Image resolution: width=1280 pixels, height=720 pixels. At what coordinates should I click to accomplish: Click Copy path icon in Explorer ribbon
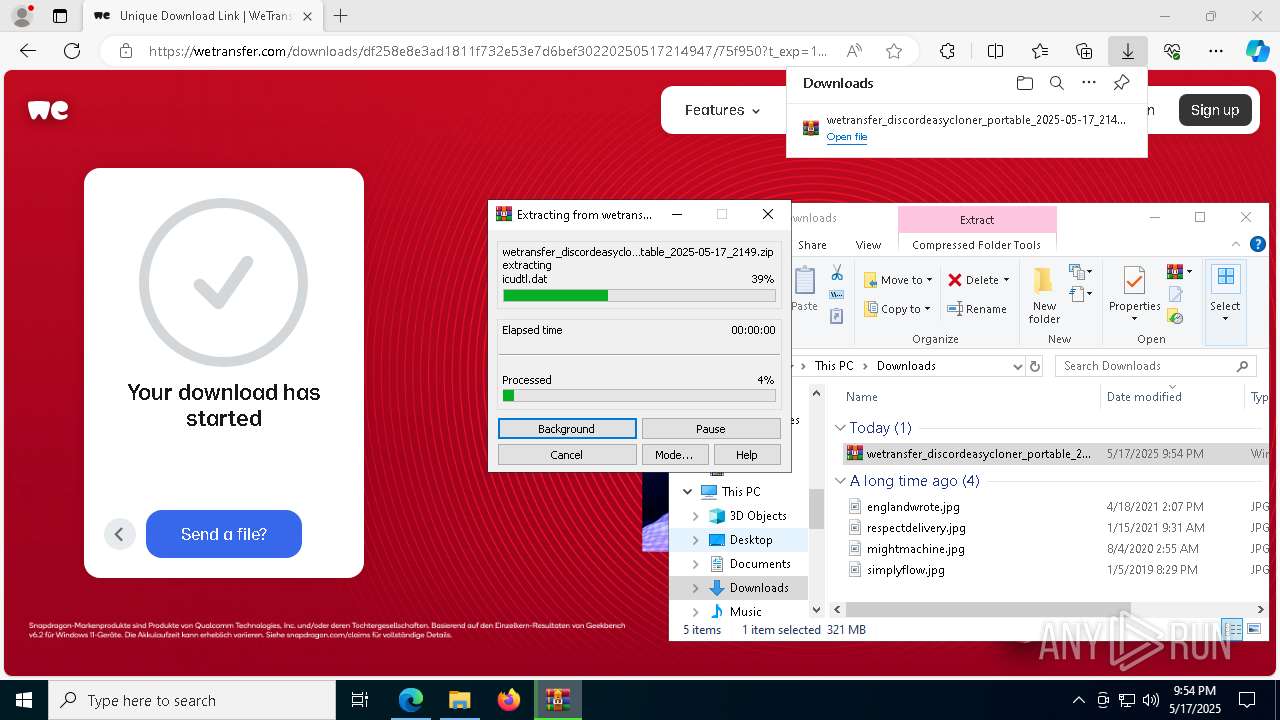837,295
